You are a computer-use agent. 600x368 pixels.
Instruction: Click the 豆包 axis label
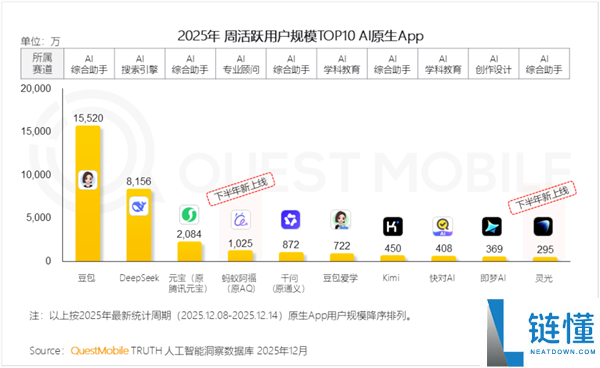pos(86,278)
